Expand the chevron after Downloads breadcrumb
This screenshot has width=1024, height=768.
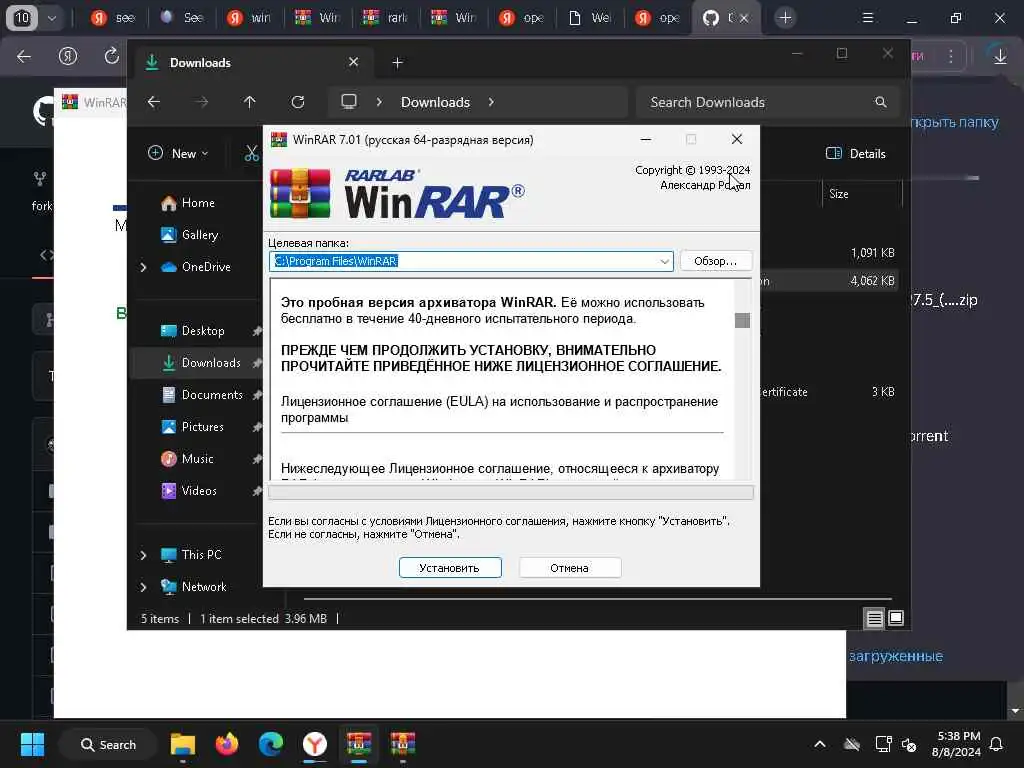click(x=491, y=102)
